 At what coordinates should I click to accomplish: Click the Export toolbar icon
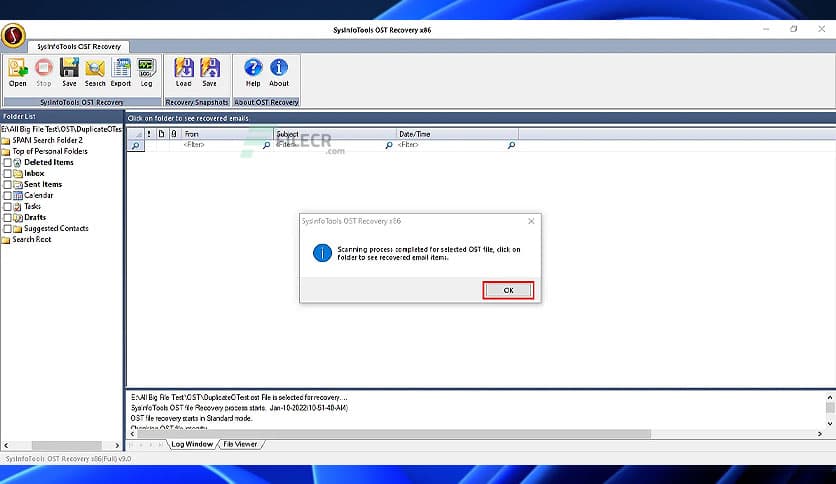pos(120,72)
